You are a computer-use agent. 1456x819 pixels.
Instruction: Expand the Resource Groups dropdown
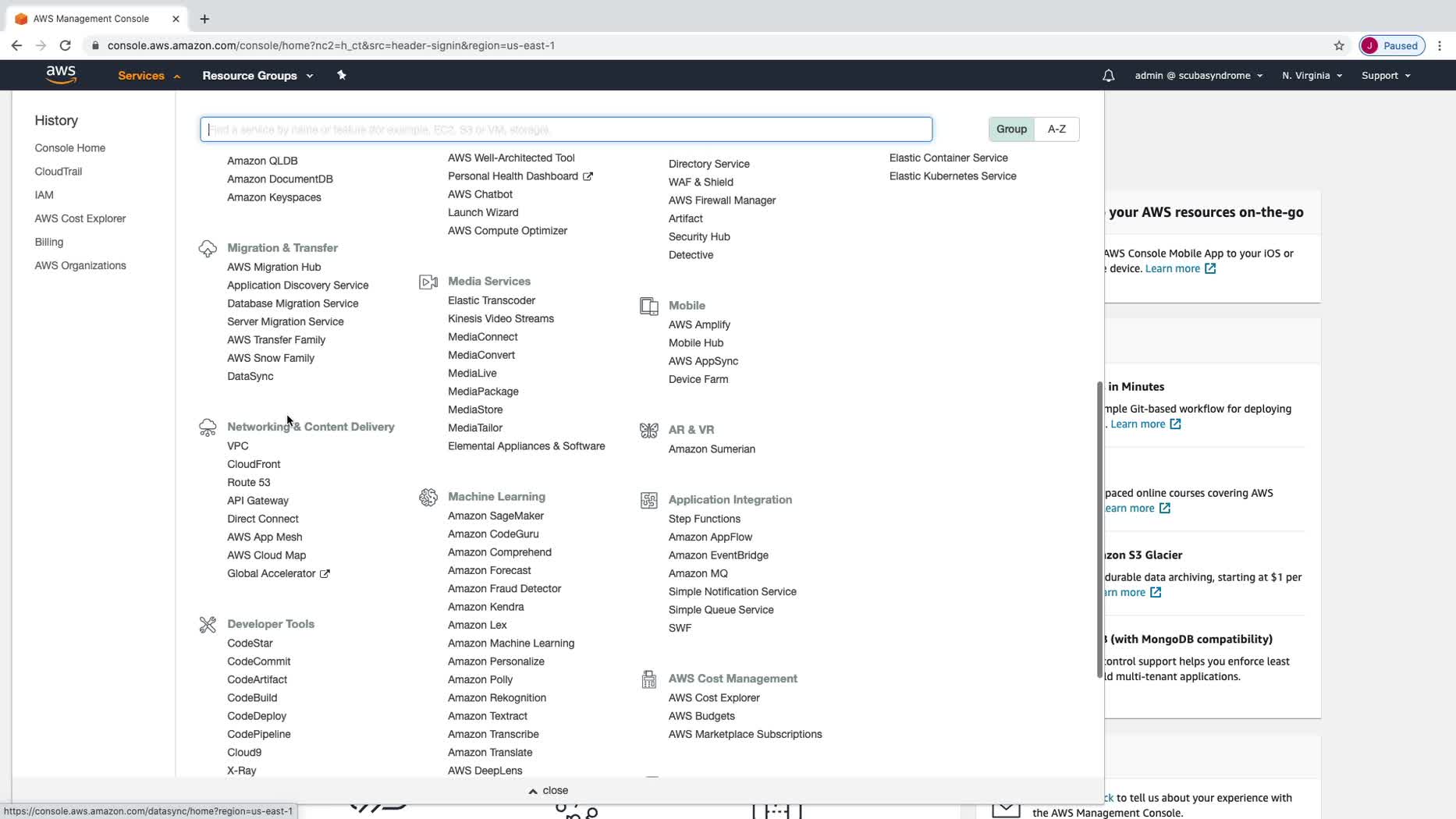[257, 76]
